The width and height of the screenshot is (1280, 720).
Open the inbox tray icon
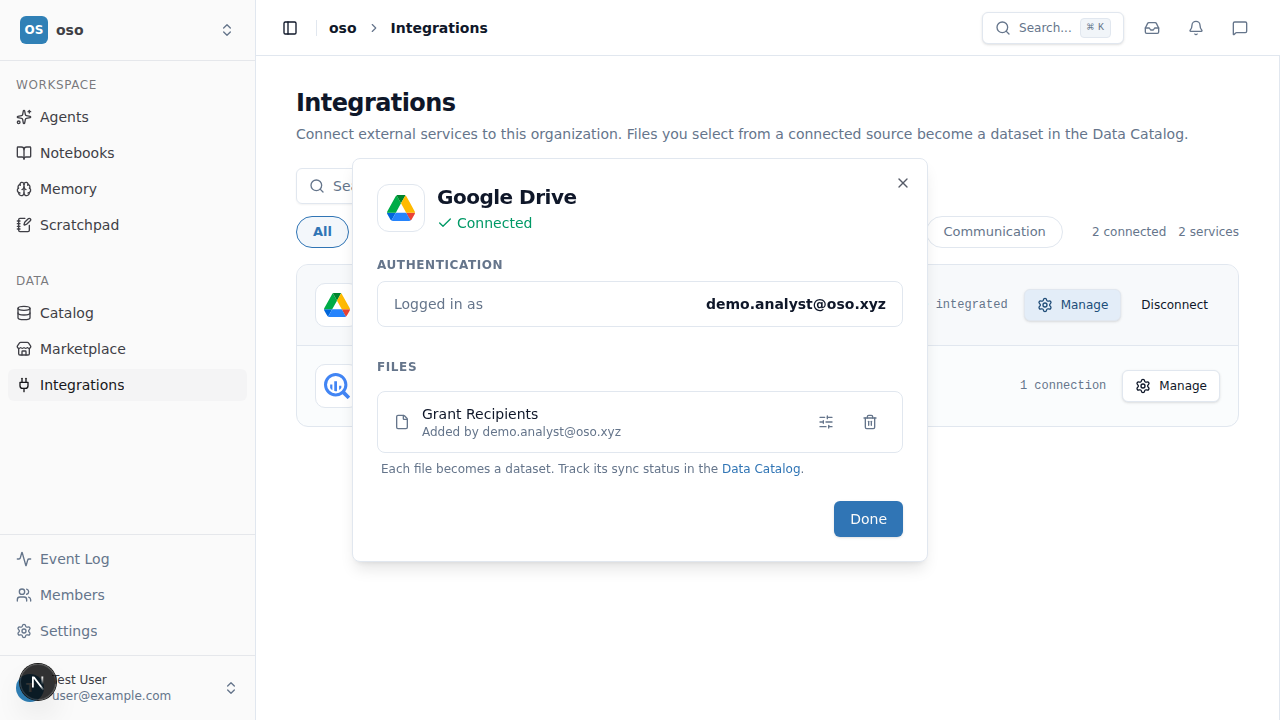click(x=1152, y=28)
